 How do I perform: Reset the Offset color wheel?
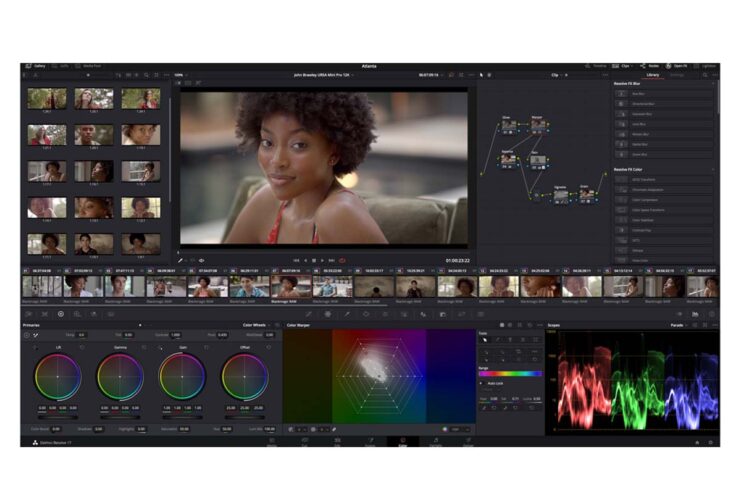point(269,347)
